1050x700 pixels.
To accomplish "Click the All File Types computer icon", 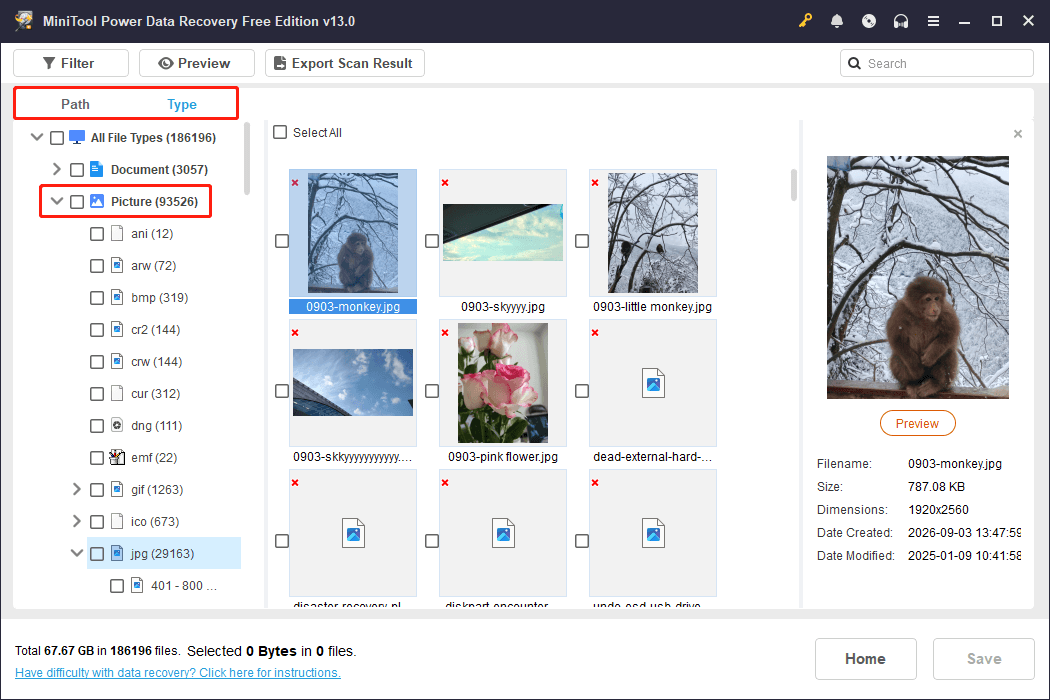I will pyautogui.click(x=77, y=137).
